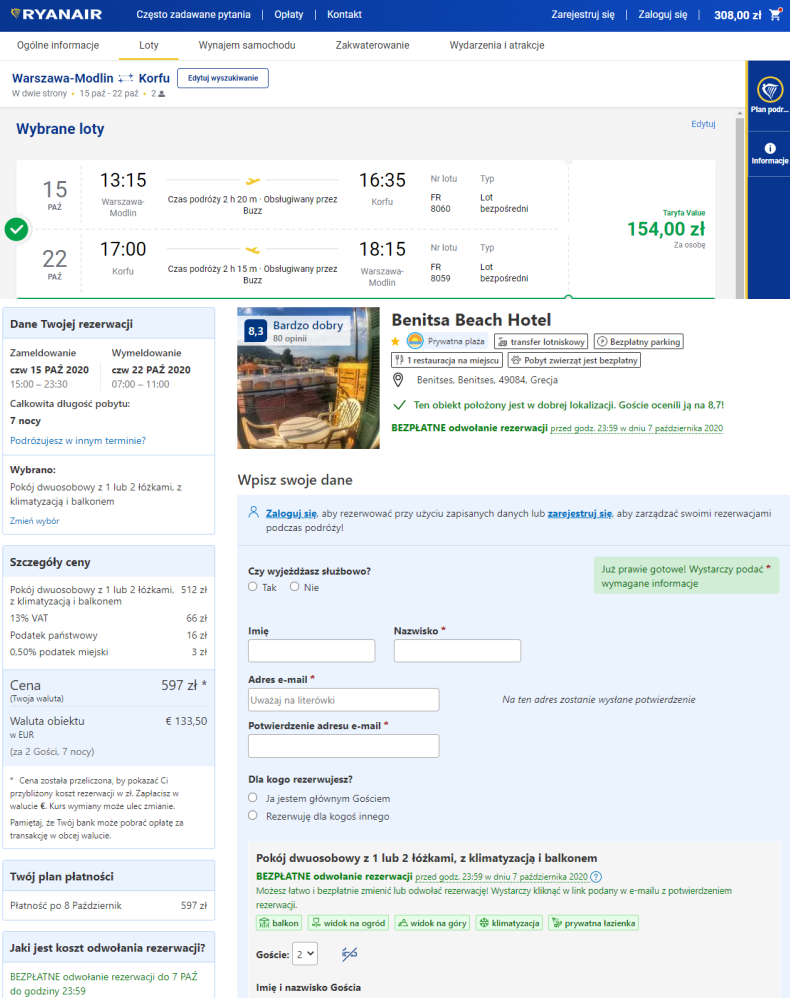
Task: Click the 8,3 rating score badge
Action: coord(256,331)
